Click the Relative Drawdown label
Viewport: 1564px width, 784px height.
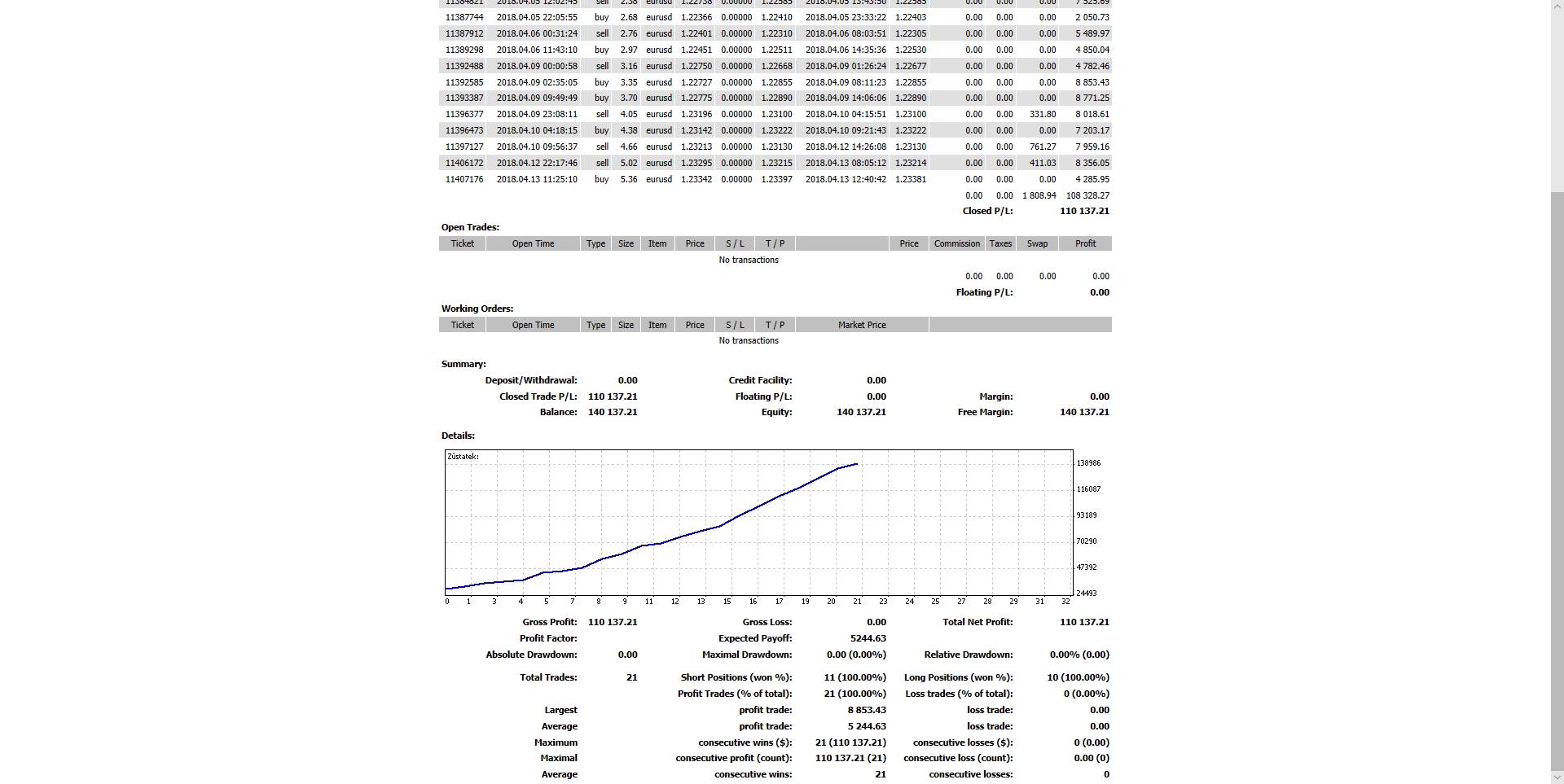click(969, 655)
